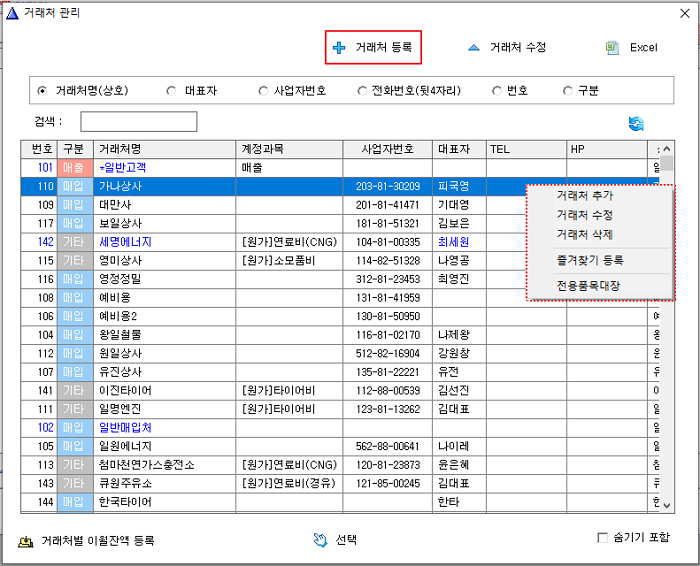700x566 pixels.
Task: Select the 전화번호(뒷4자리) radio button
Action: [x=362, y=91]
